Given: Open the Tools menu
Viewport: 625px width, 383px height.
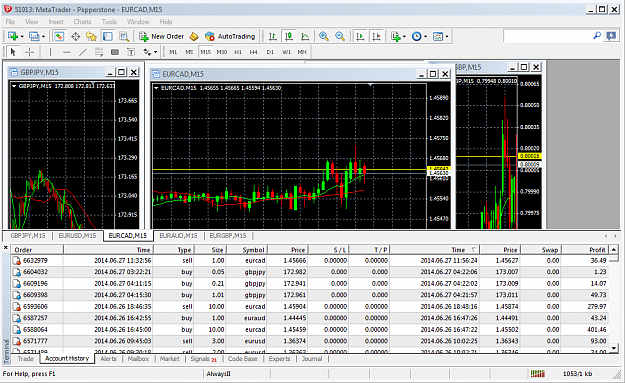Looking at the screenshot, I should (109, 22).
